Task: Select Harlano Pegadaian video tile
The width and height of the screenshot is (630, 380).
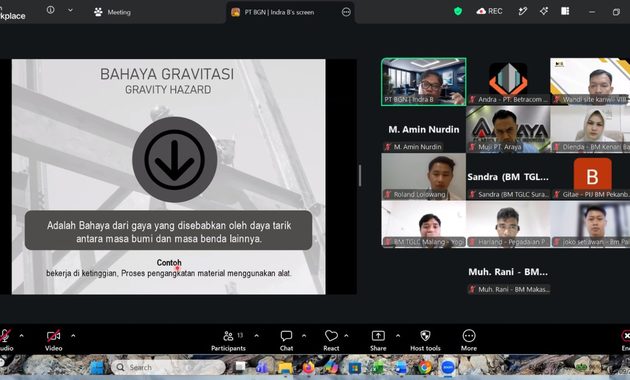Action: [x=508, y=224]
